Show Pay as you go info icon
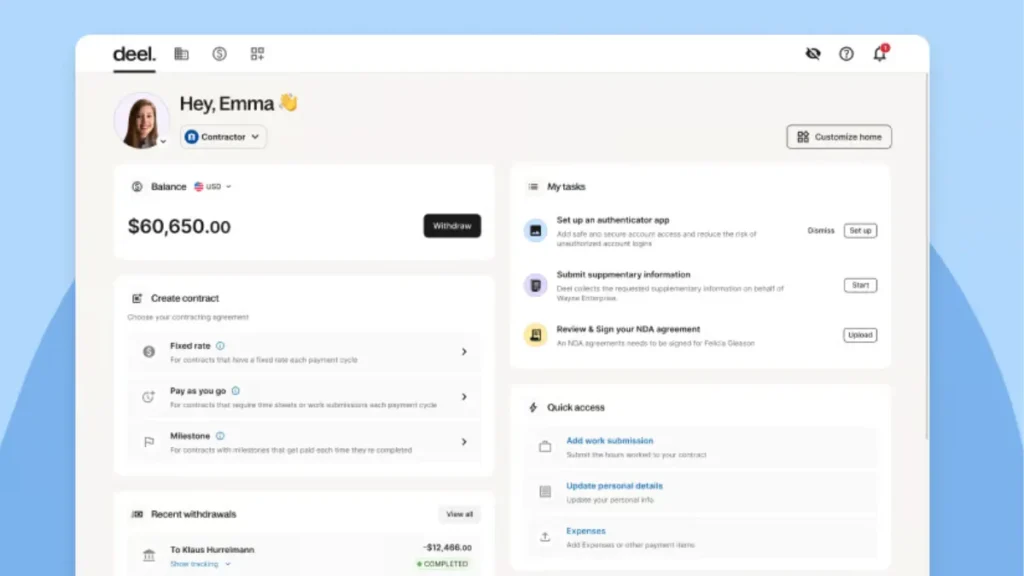The height and width of the screenshot is (576, 1024). tap(236, 391)
